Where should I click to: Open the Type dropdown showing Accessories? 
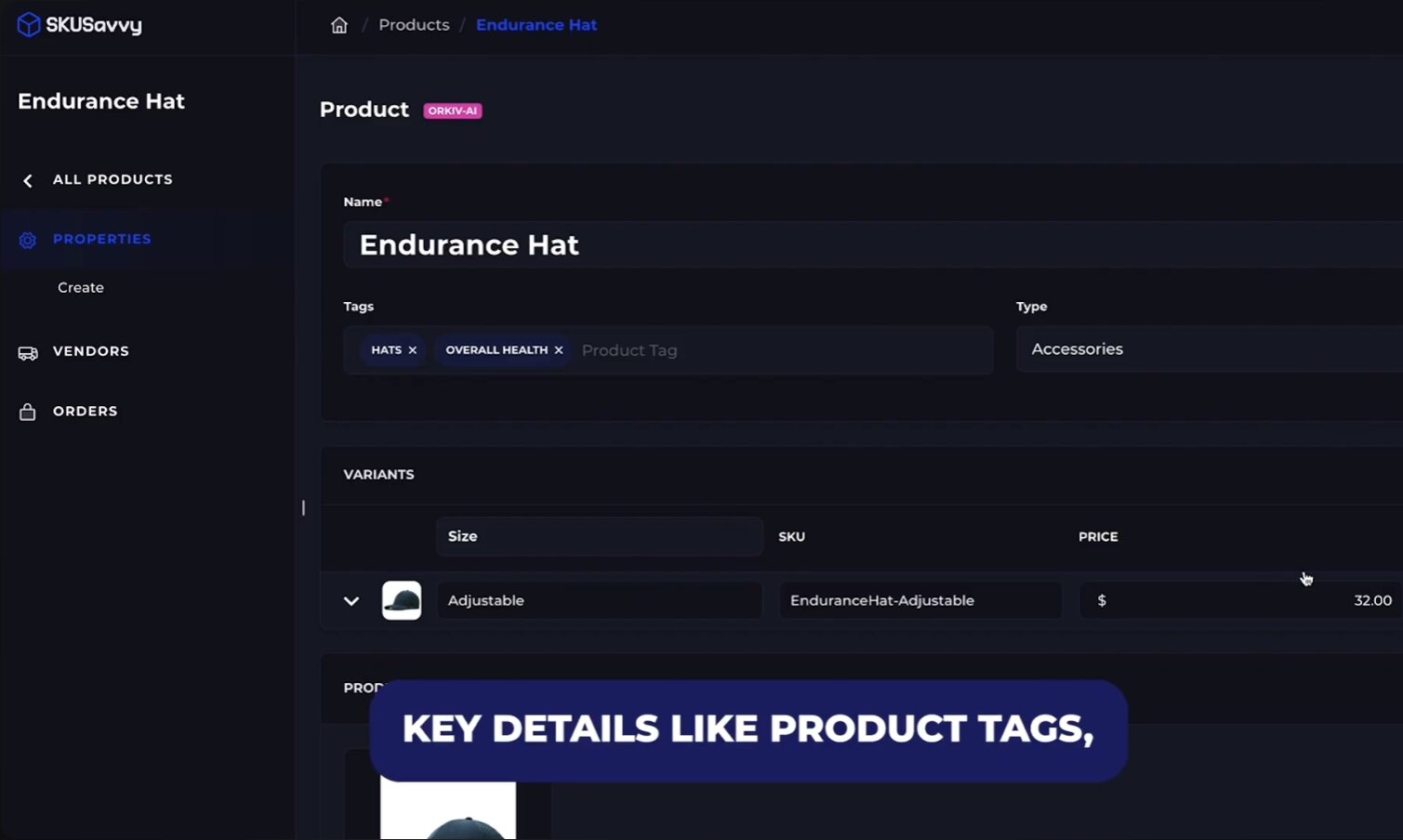[1209, 349]
